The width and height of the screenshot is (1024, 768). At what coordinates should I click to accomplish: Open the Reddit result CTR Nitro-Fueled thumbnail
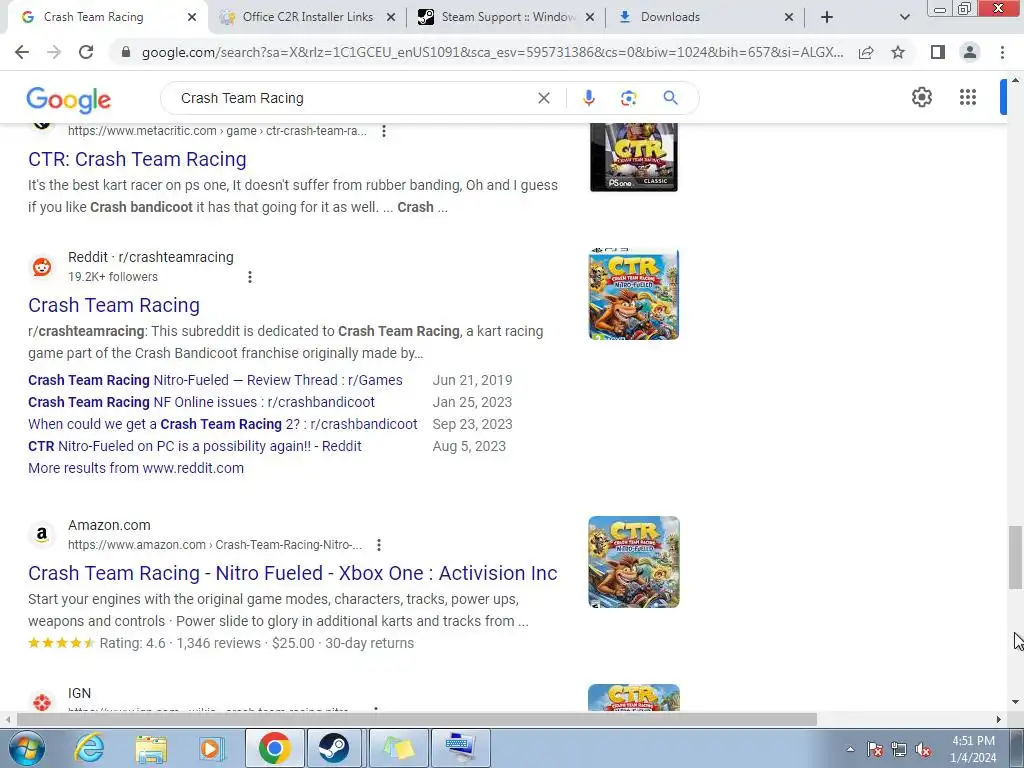coord(633,294)
